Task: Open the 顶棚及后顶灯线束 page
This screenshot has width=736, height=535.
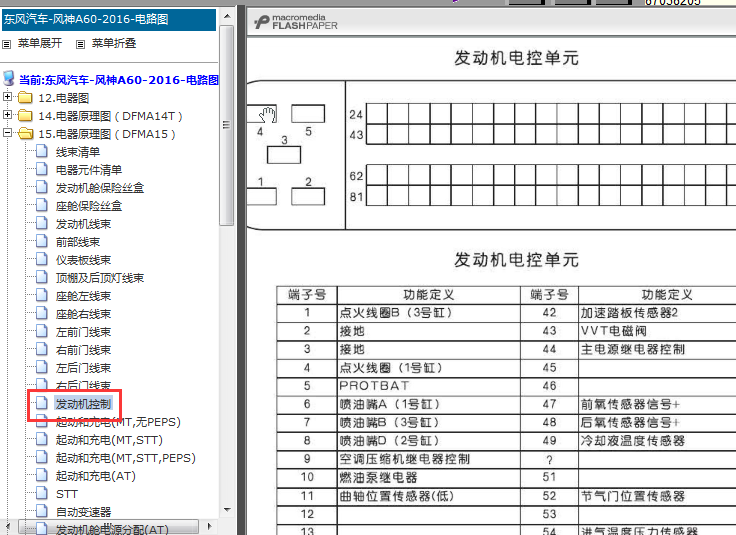Action: tap(100, 278)
